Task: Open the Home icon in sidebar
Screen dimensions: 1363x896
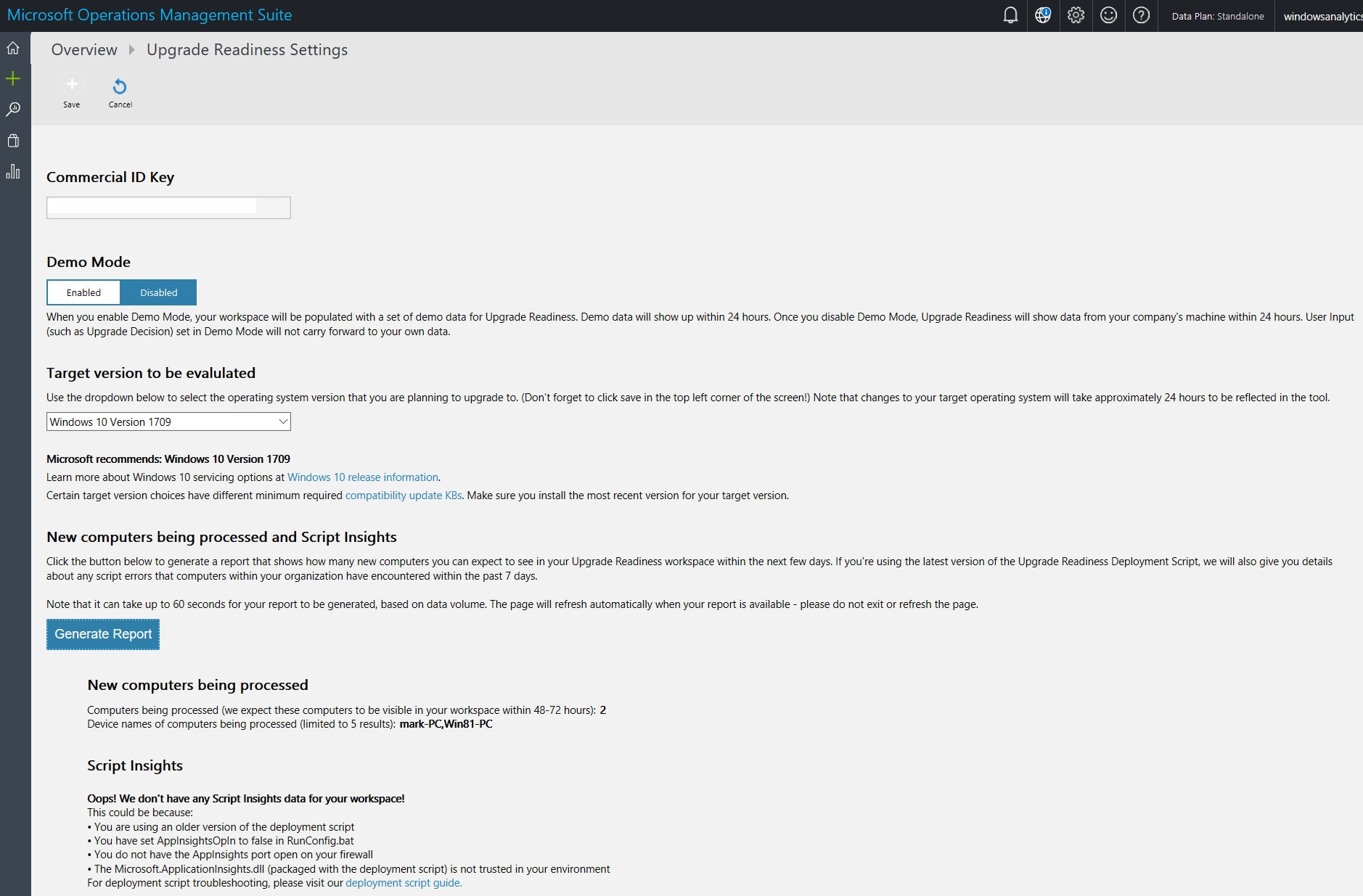Action: click(13, 49)
